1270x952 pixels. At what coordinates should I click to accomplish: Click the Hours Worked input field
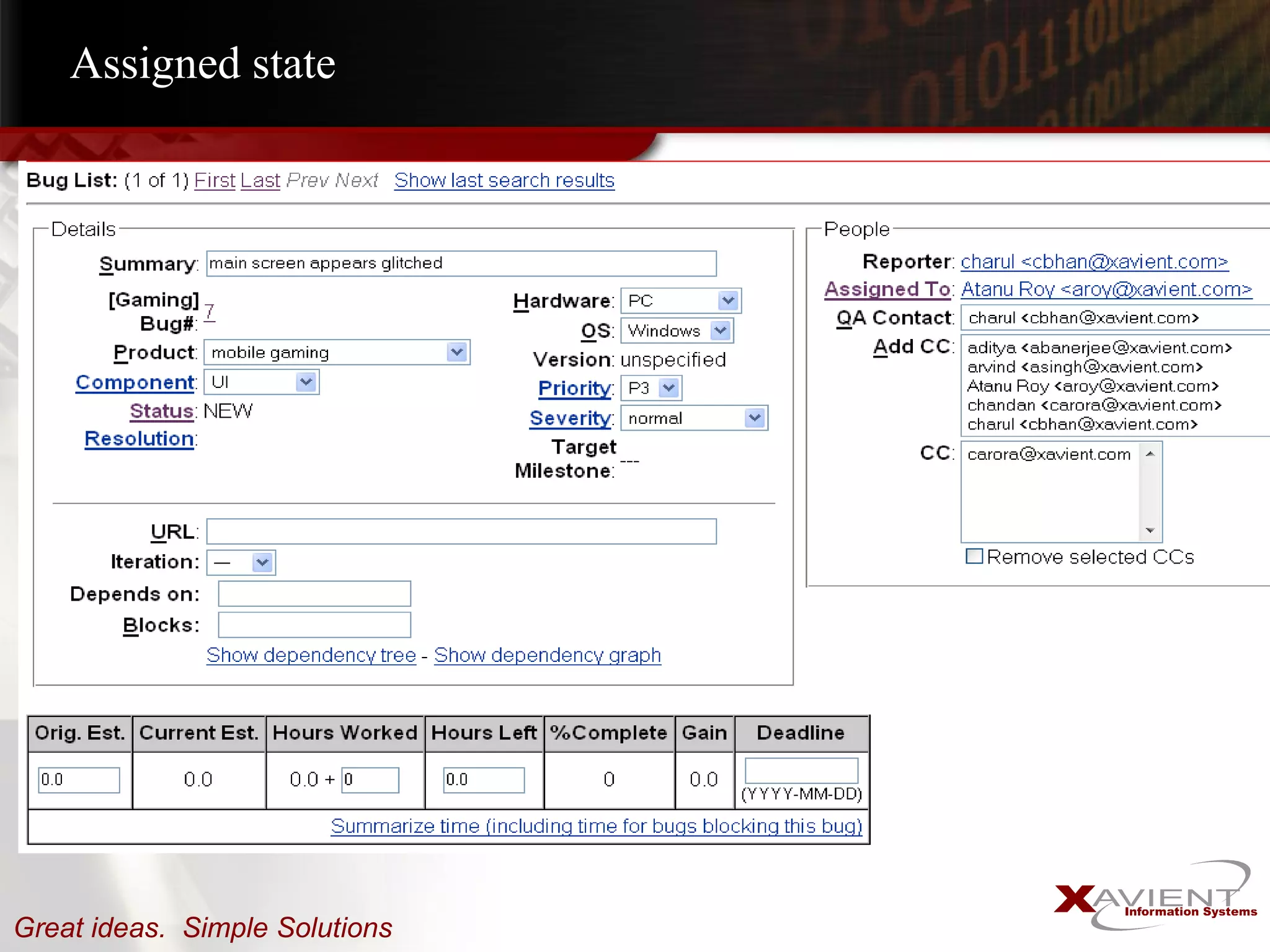(x=370, y=780)
